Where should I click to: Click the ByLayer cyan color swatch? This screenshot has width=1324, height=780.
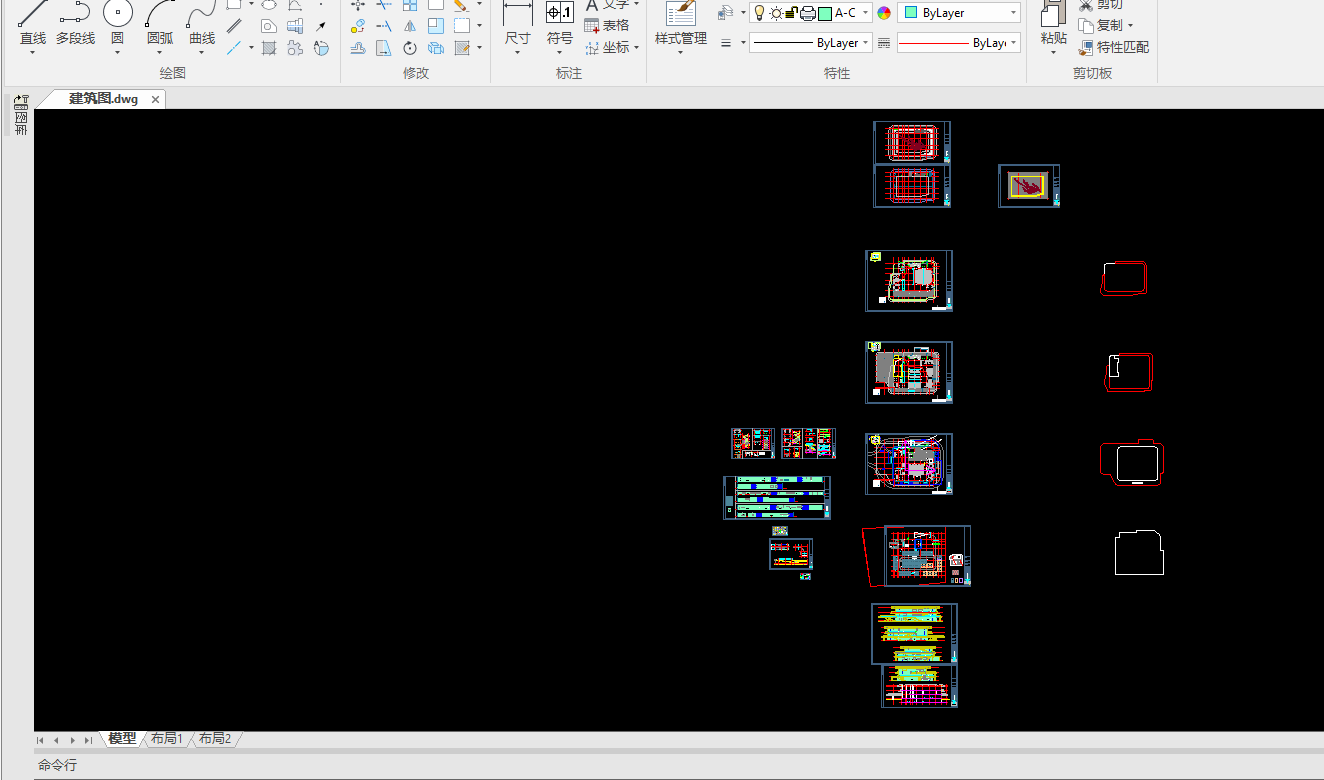[911, 13]
